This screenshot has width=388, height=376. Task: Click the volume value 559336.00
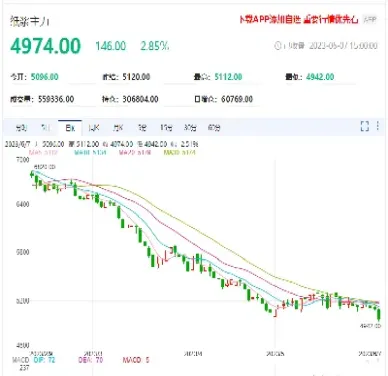click(56, 99)
